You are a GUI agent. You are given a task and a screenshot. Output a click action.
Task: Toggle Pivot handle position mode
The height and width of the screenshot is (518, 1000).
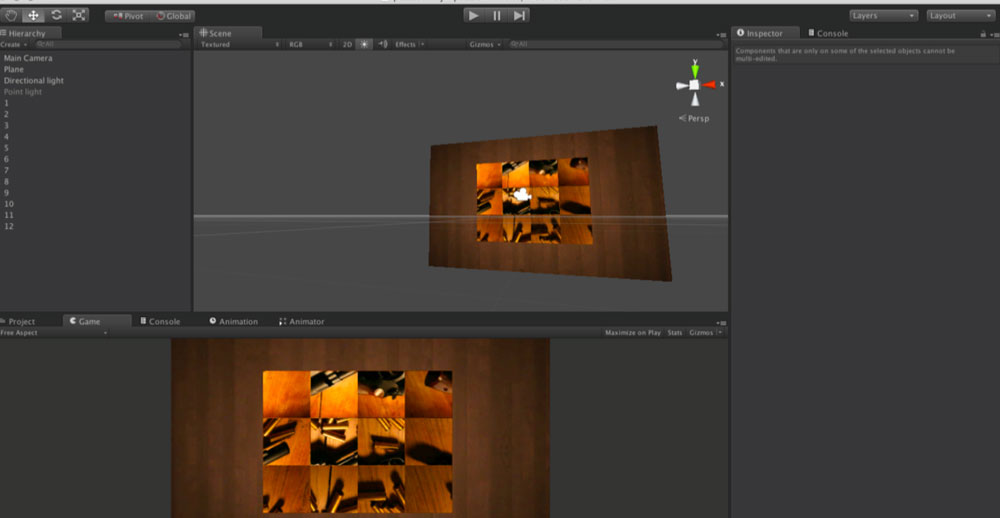[127, 16]
